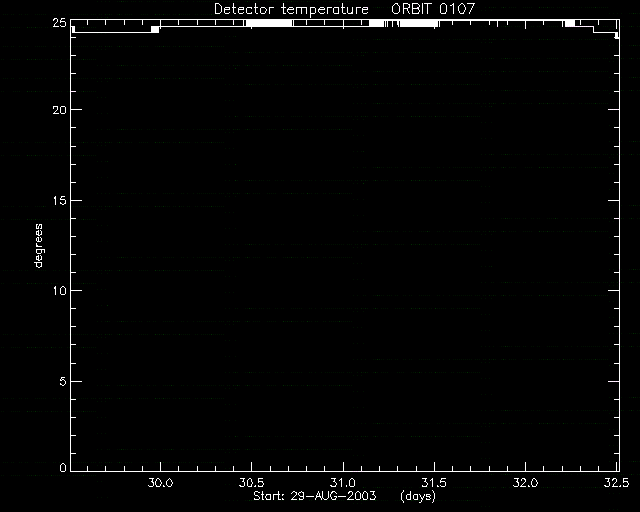Screen dimensions: 640x512
Task: Click the x-axis tick label 30.5
Action: click(x=251, y=483)
